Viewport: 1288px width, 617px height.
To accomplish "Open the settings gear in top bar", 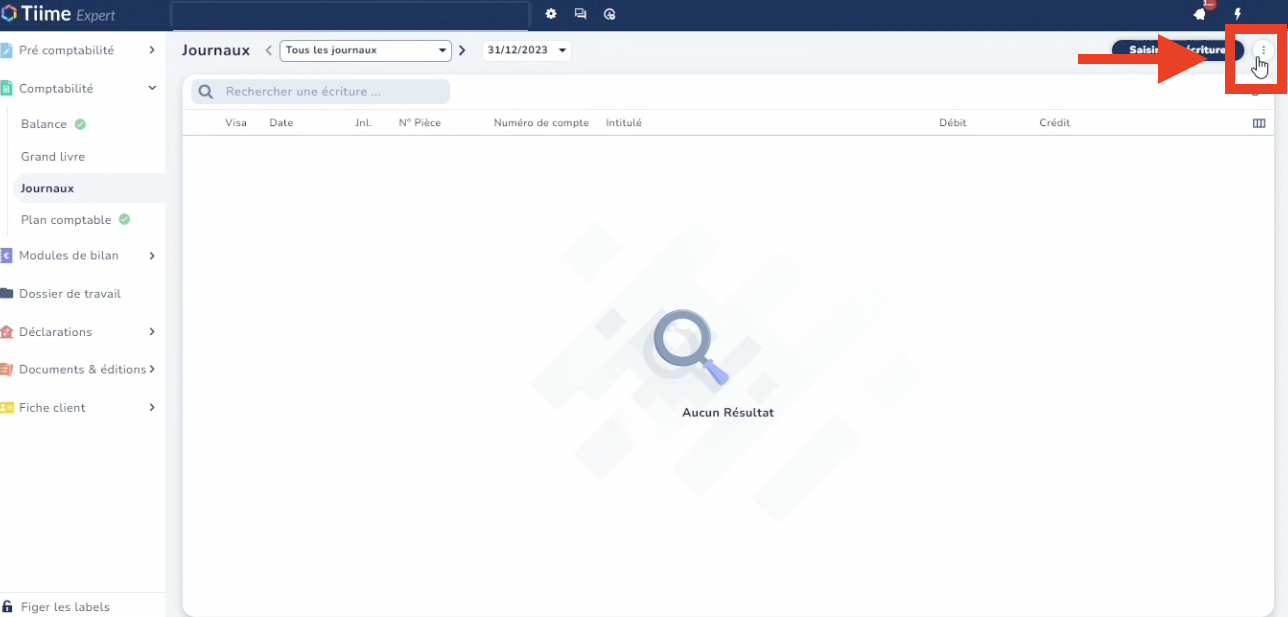I will pyautogui.click(x=550, y=14).
